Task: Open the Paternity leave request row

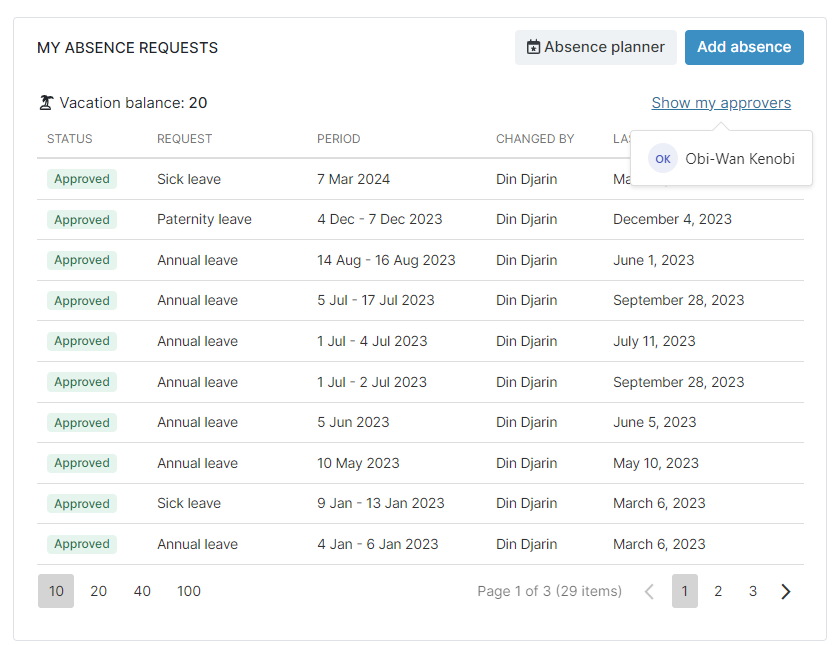Action: pyautogui.click(x=204, y=219)
